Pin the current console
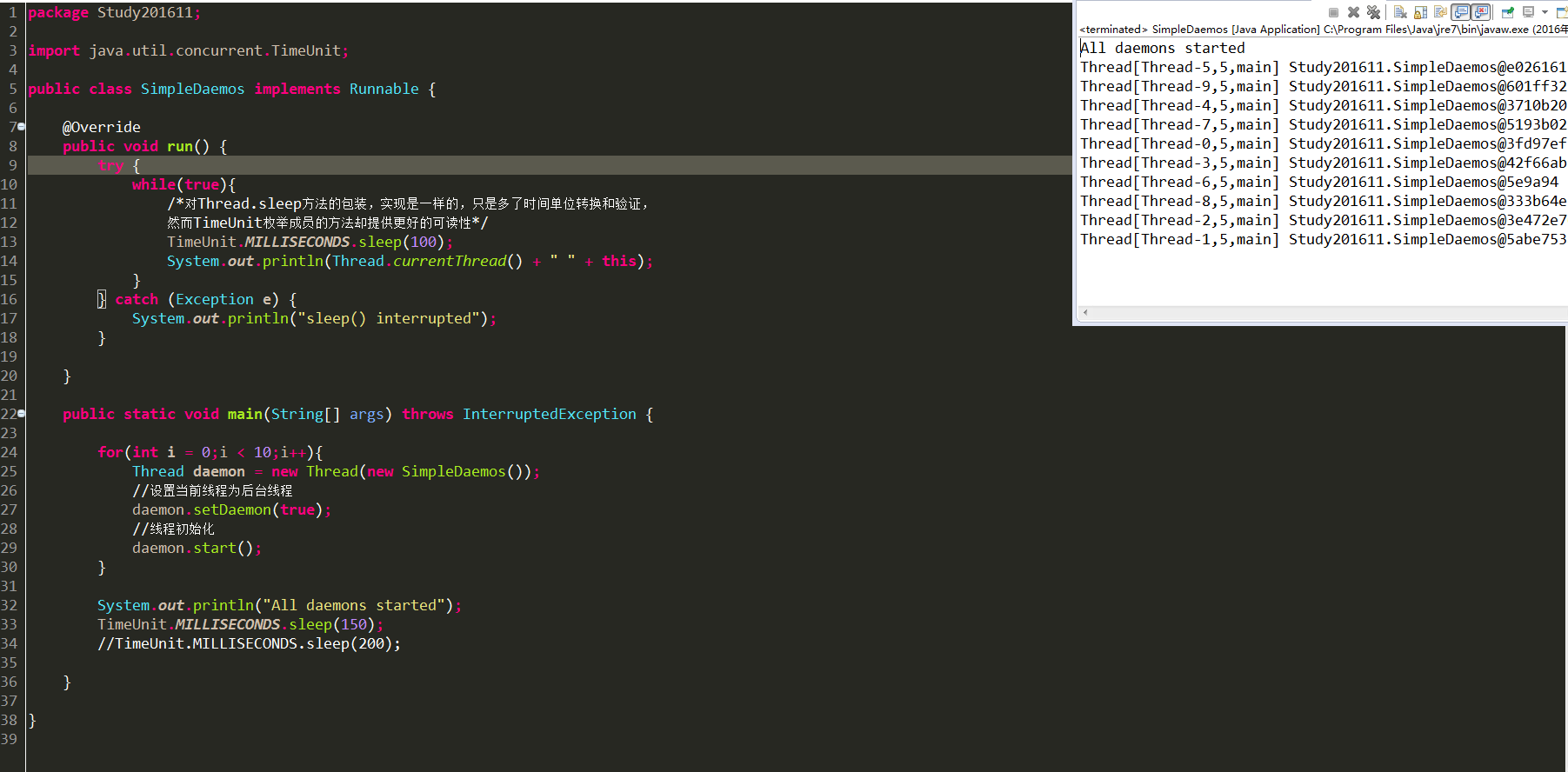 1508,12
